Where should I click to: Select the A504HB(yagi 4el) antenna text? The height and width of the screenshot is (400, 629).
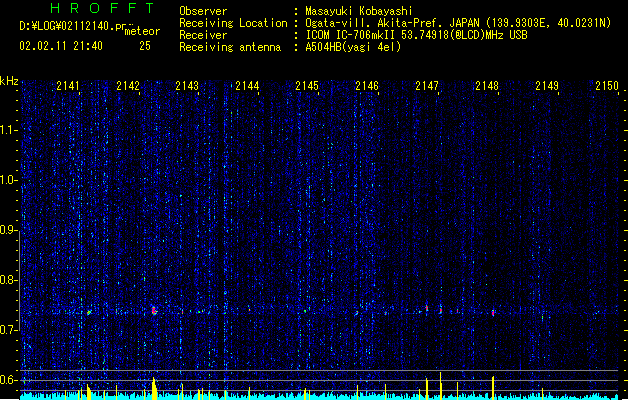[x=353, y=47]
